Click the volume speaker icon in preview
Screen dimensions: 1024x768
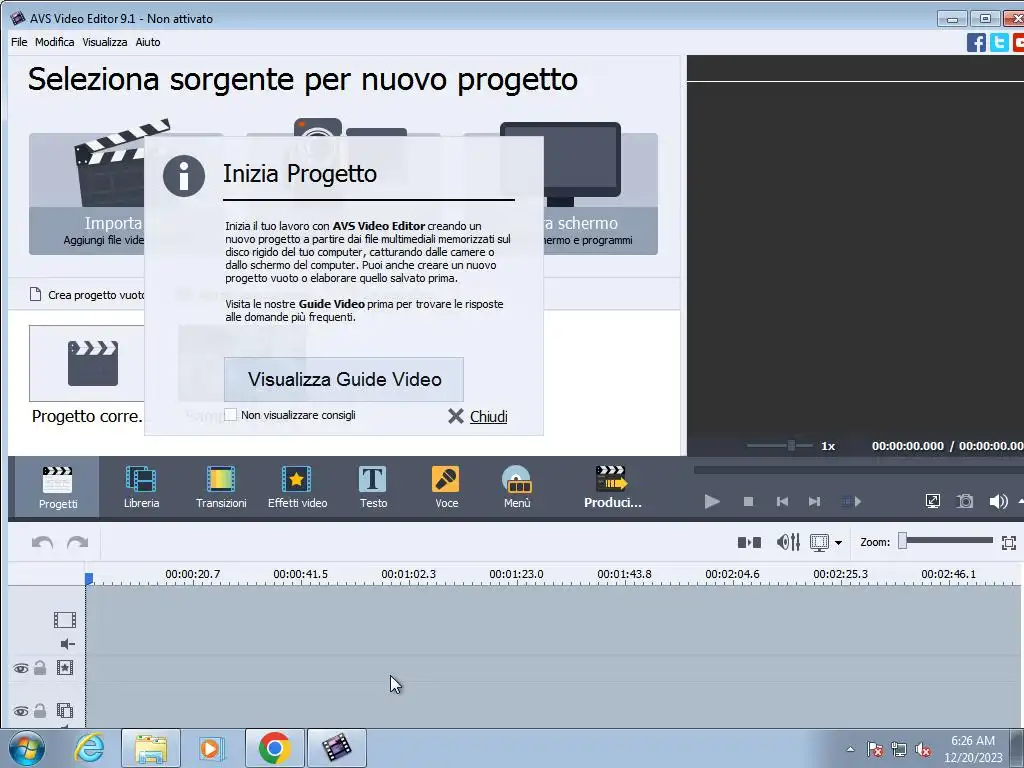998,501
